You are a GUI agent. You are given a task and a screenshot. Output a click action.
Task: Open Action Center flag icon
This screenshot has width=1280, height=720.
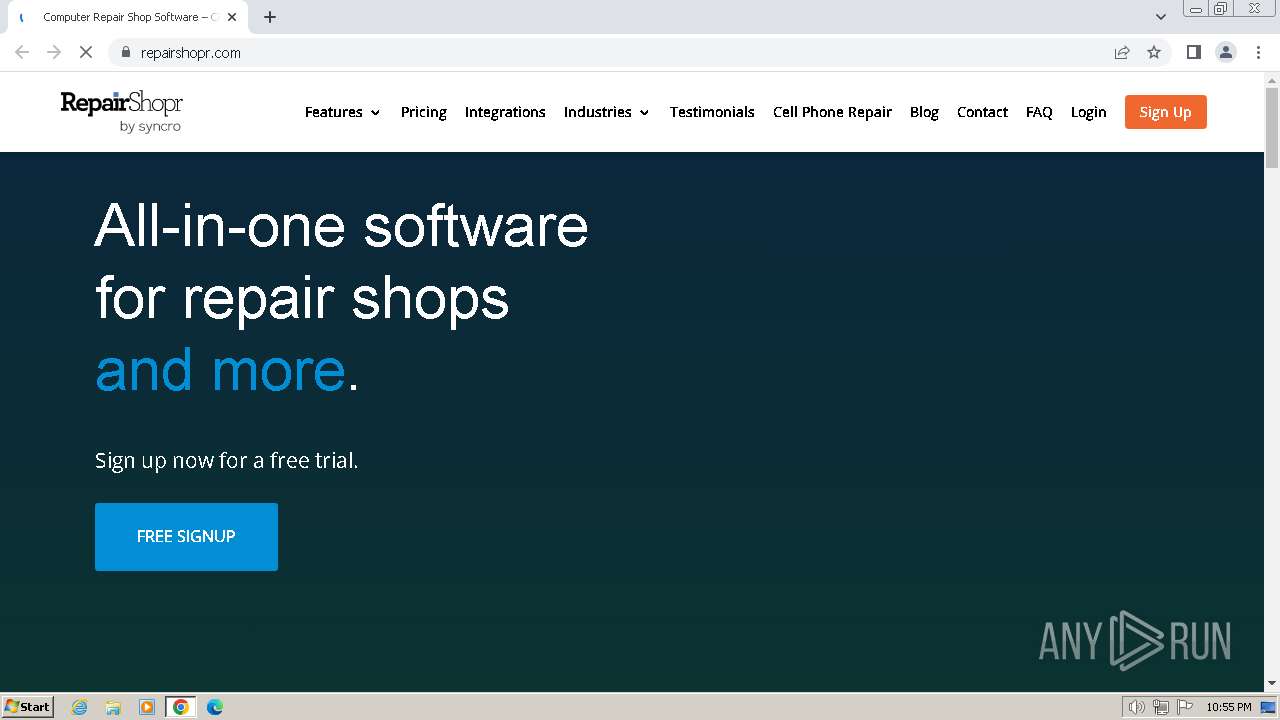click(x=1185, y=707)
